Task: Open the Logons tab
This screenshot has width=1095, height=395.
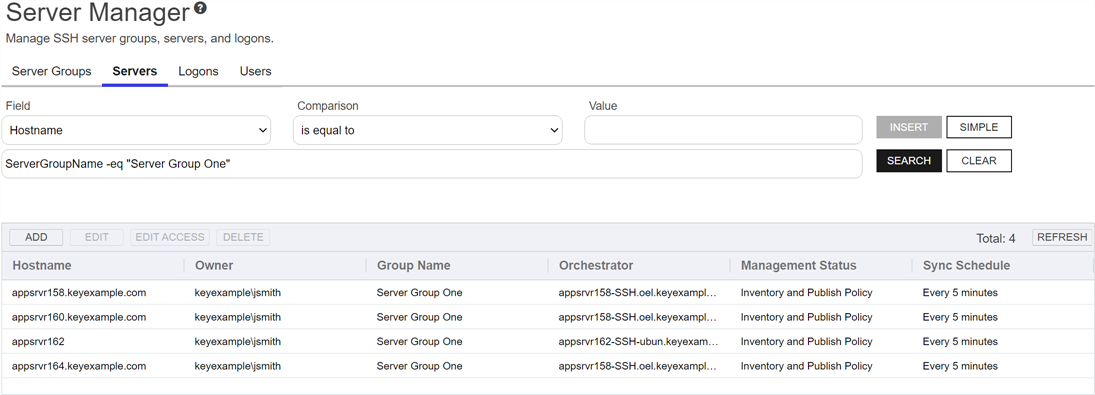Action: (198, 71)
